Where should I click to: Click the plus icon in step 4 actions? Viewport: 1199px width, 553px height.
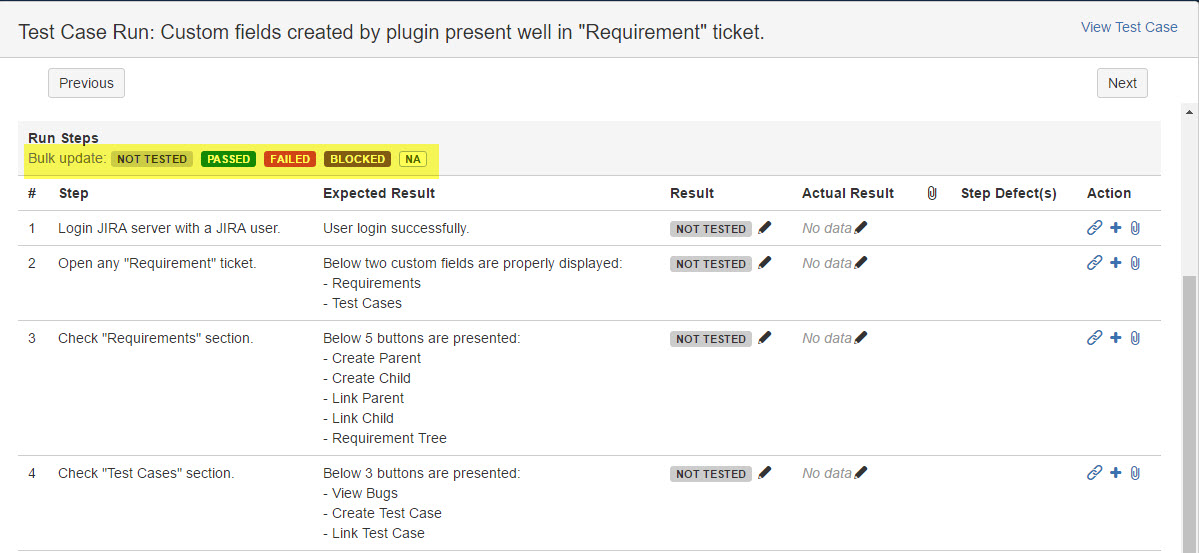click(1116, 473)
